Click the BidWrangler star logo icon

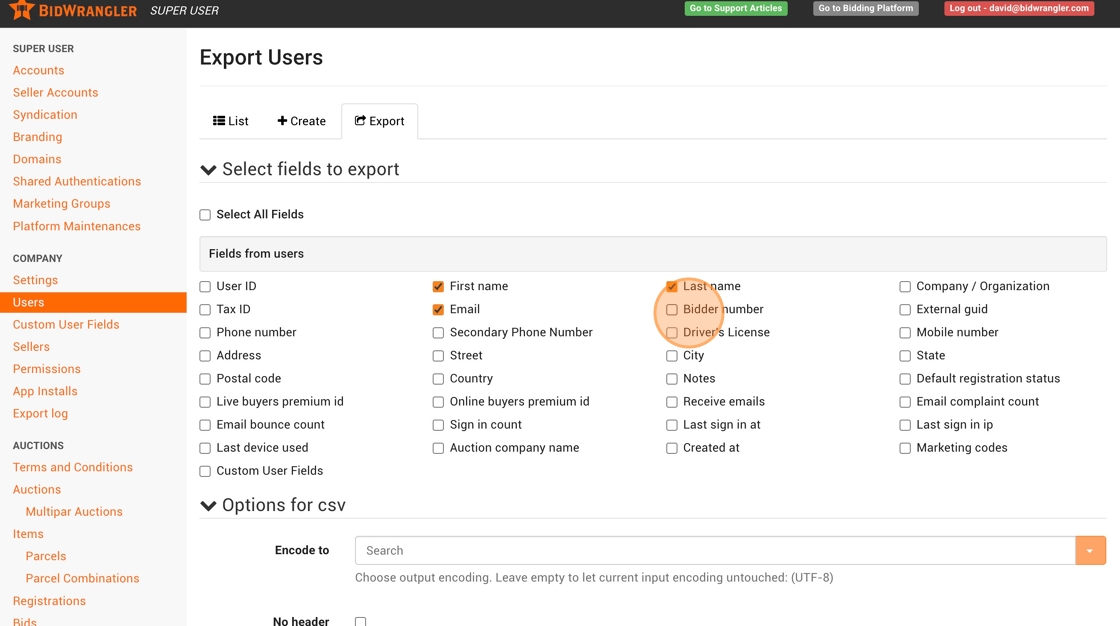[x=22, y=10]
